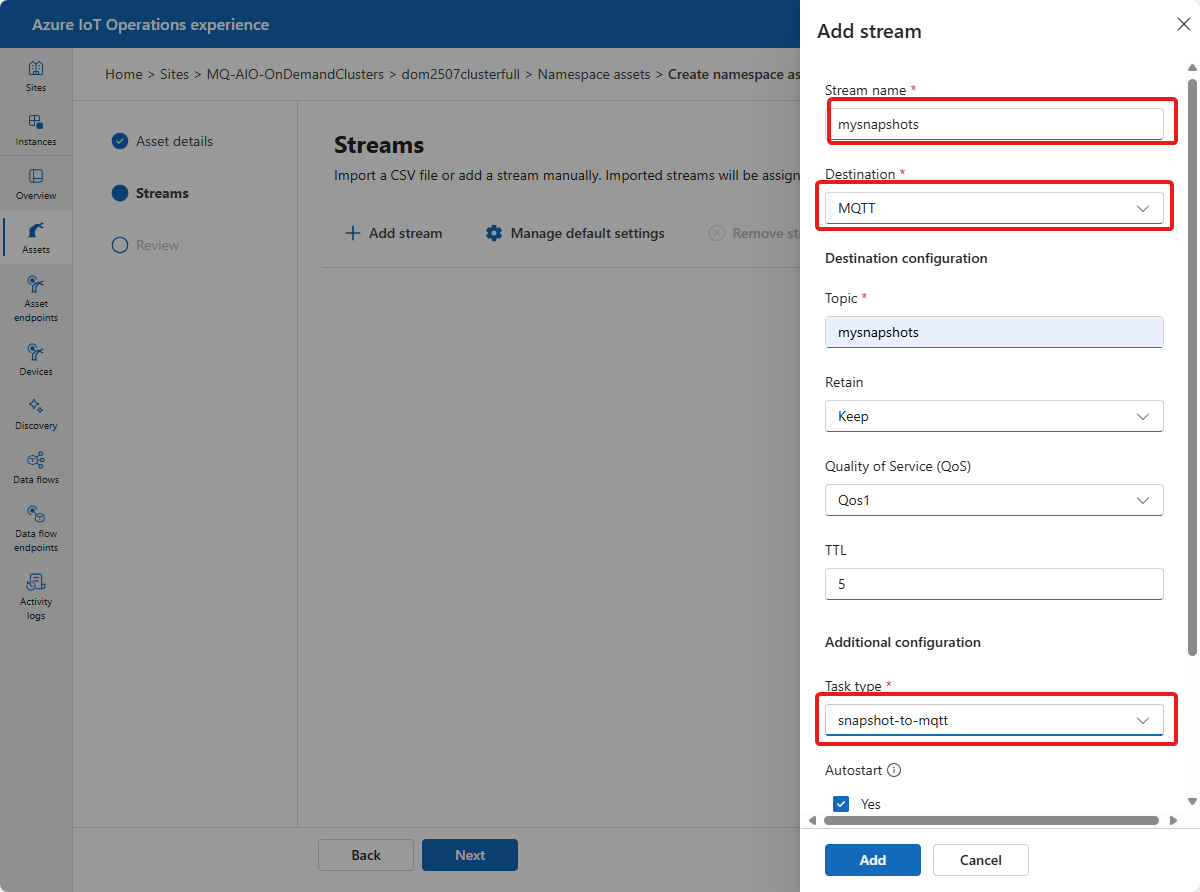Click Cancel in the Add stream panel
Image resolution: width=1200 pixels, height=892 pixels.
(981, 860)
